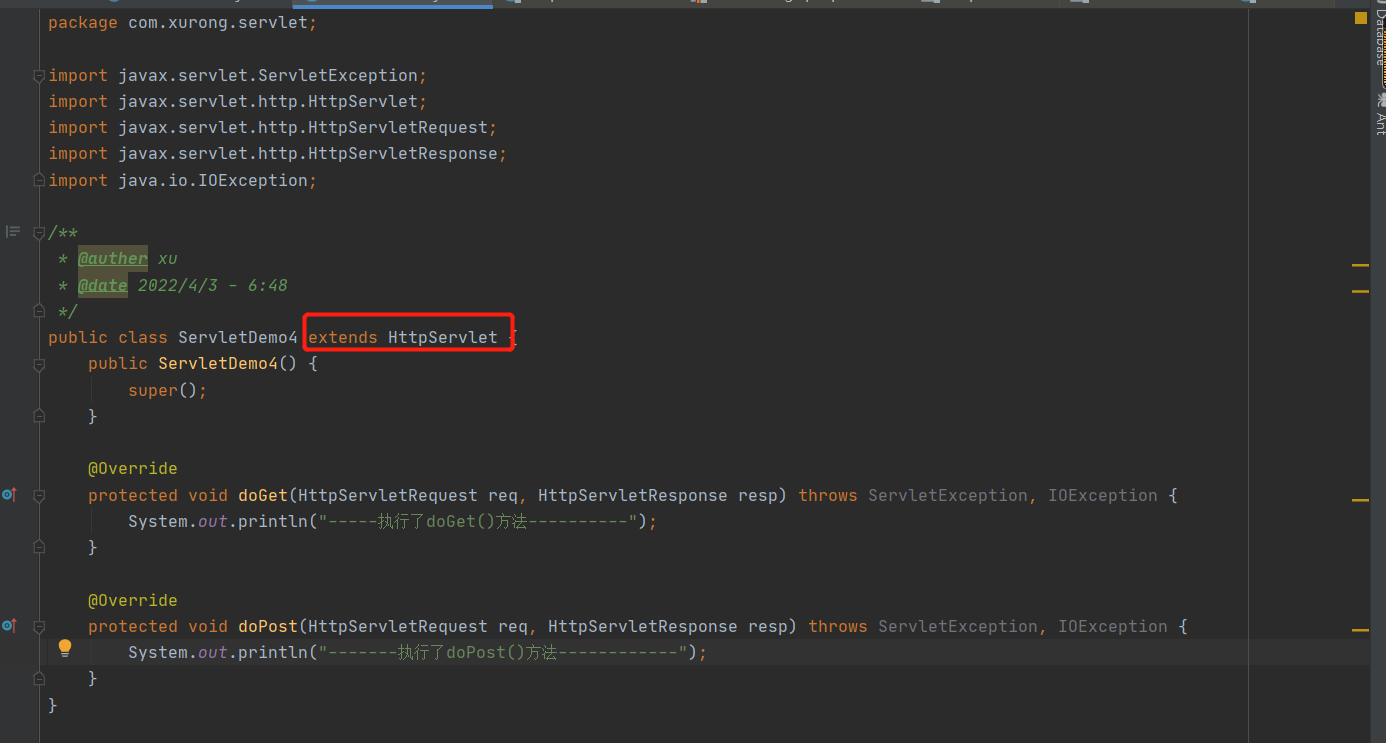Collapse the ServletDemo4 constructor body
Screen dimensions: 1386x743
tap(39, 365)
